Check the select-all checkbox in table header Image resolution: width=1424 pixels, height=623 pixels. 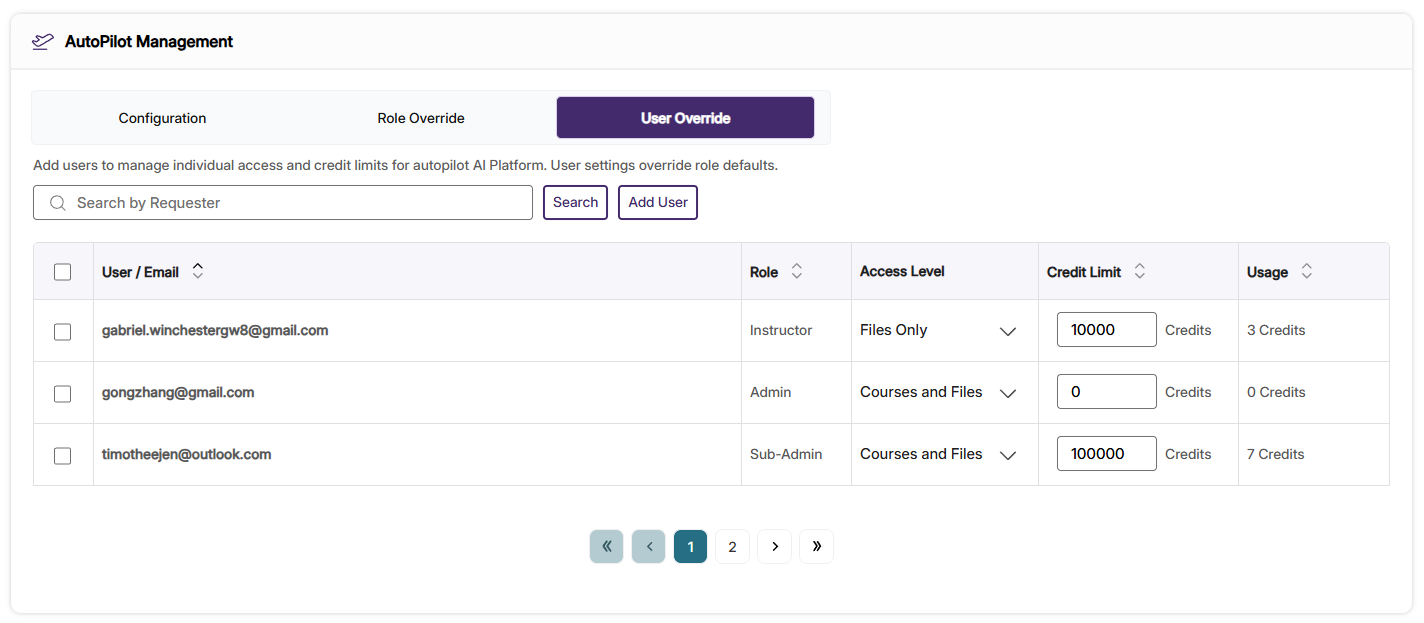coord(63,271)
